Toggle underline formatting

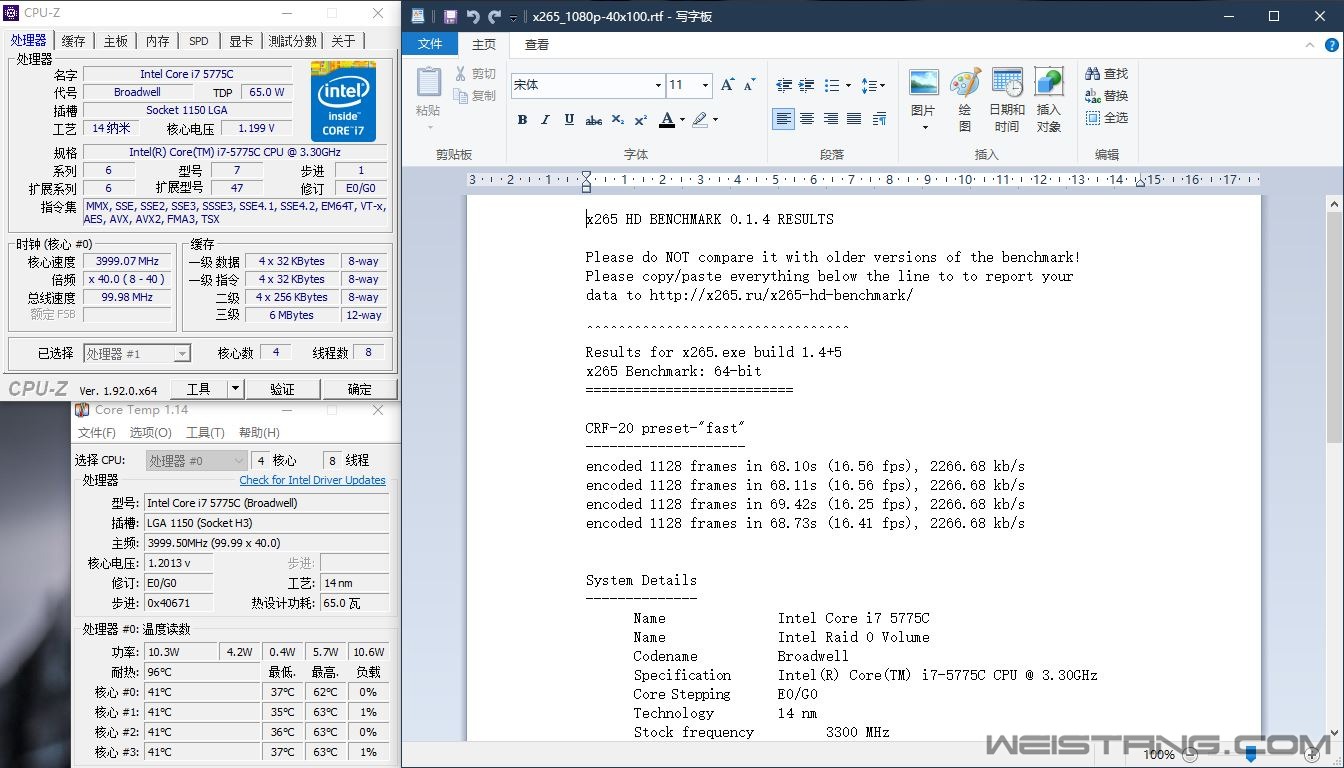569,119
